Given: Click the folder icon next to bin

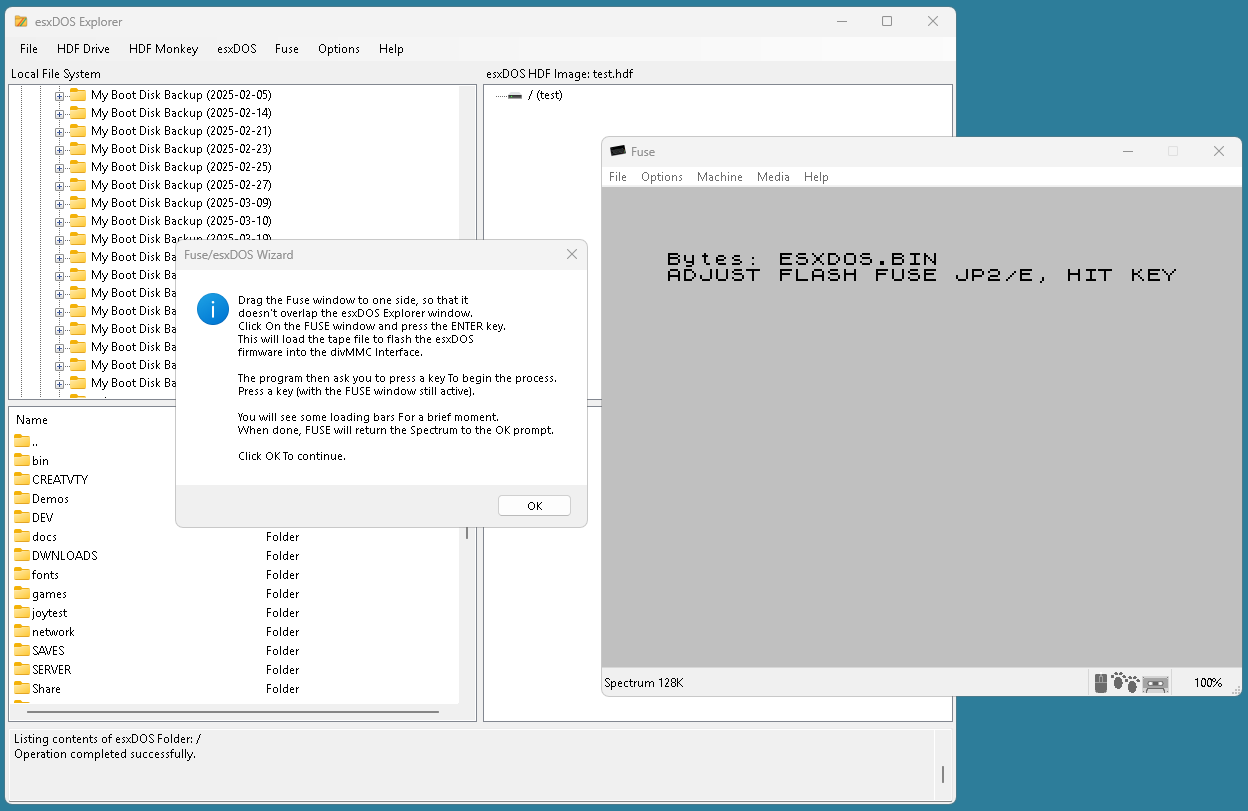Looking at the screenshot, I should coord(22,460).
